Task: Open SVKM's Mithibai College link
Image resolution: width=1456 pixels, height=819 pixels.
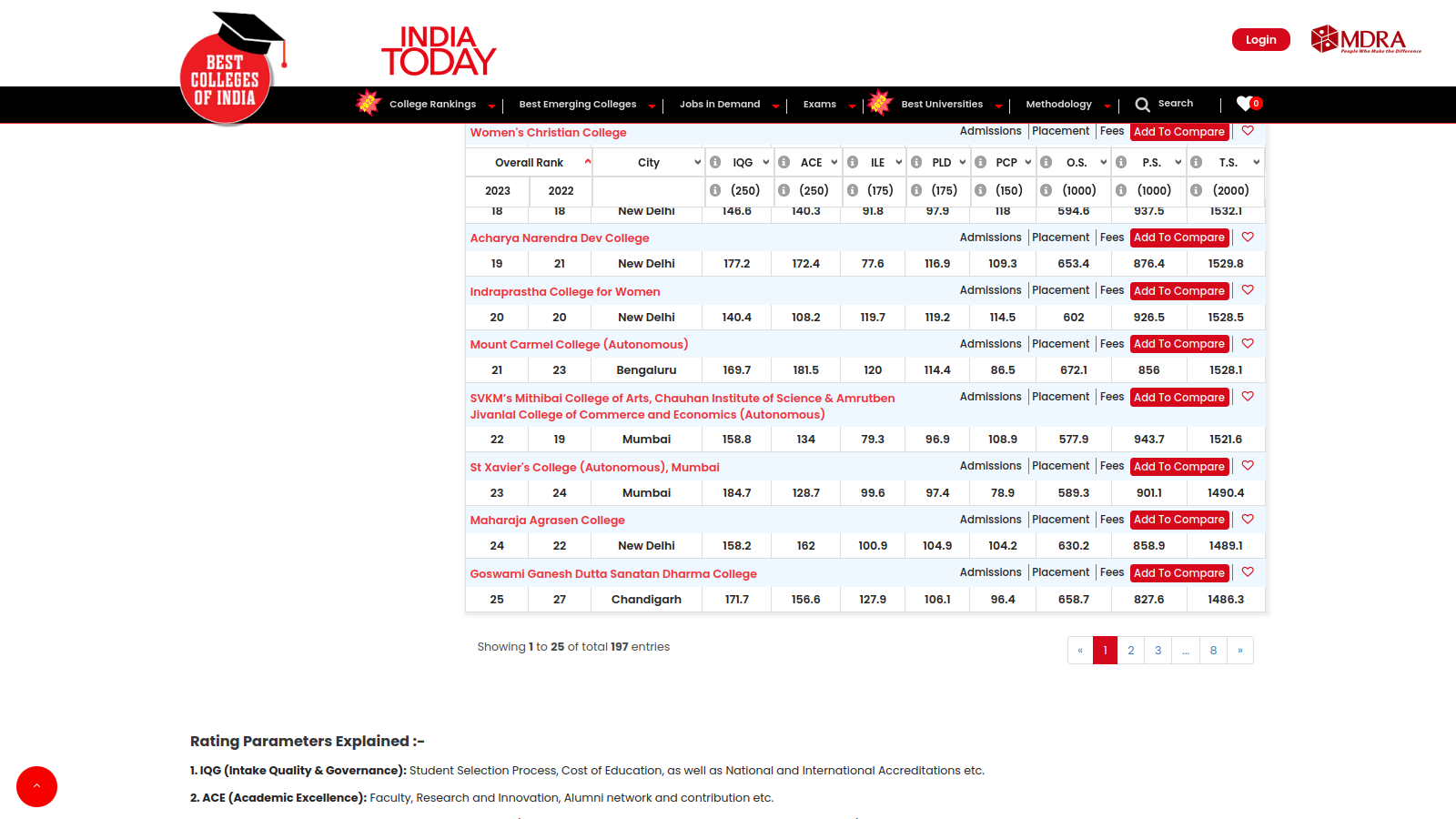Action: (682, 407)
